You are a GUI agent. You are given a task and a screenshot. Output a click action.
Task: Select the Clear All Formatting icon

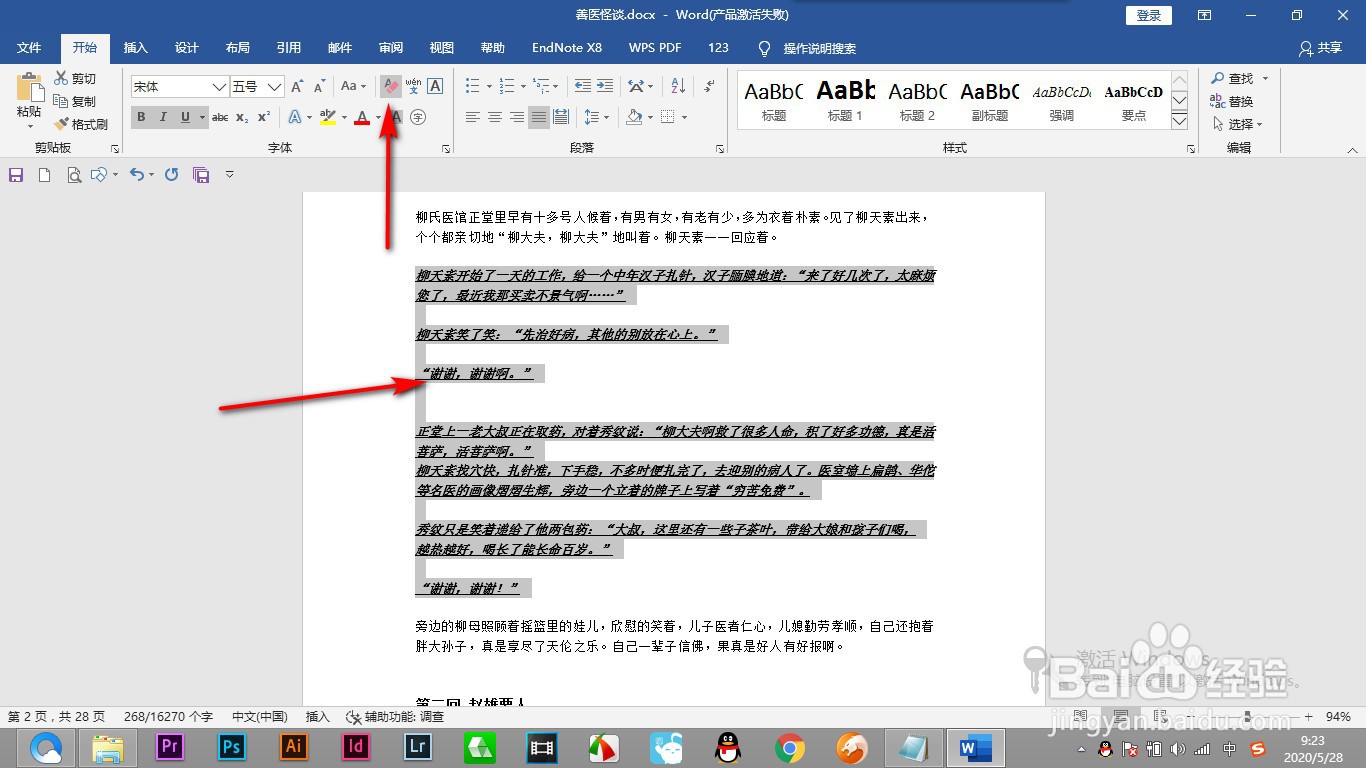coord(390,86)
